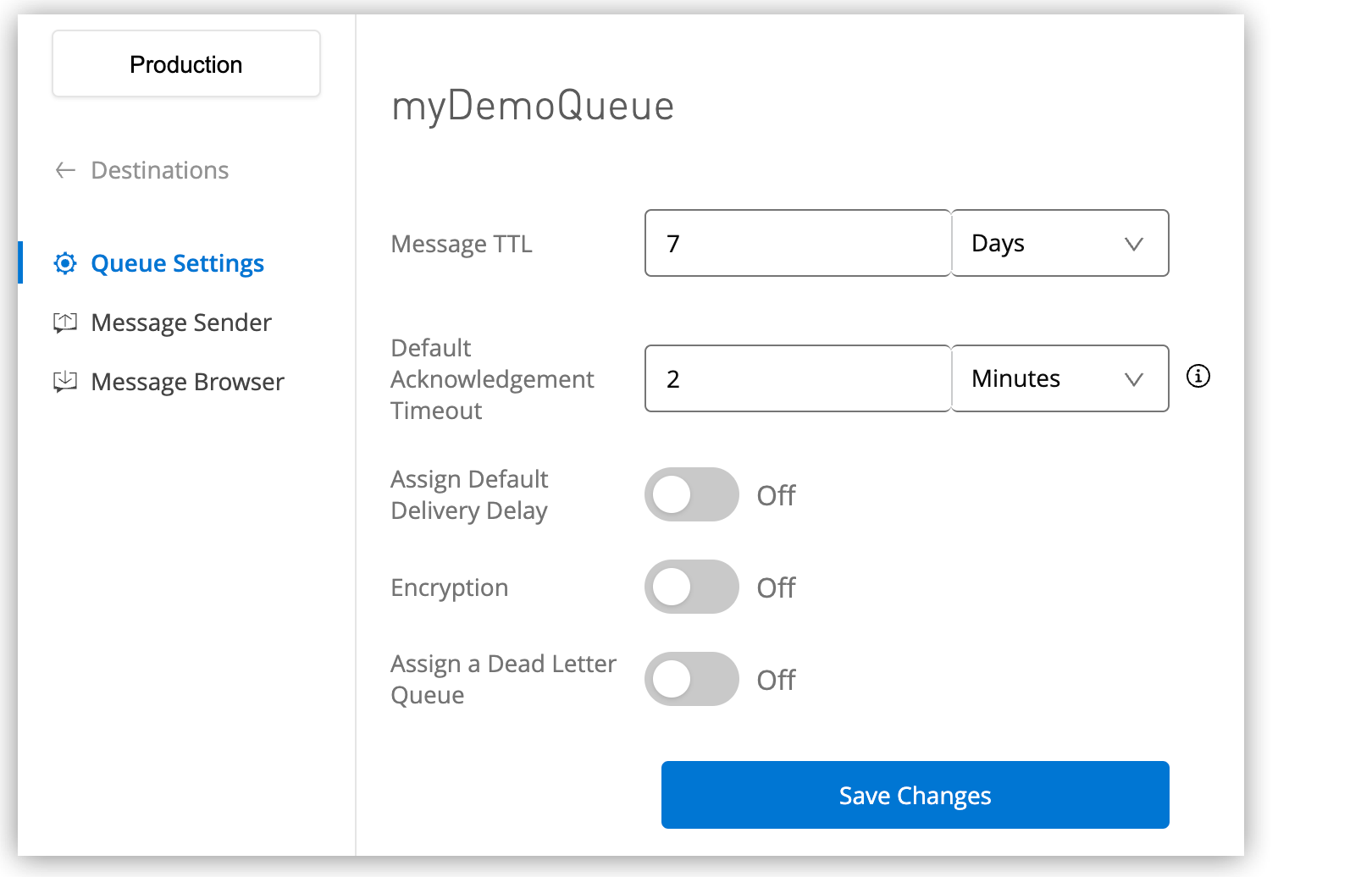Screen dimensions: 1372x877
Task: Switch to Message Sender section
Action: click(180, 323)
